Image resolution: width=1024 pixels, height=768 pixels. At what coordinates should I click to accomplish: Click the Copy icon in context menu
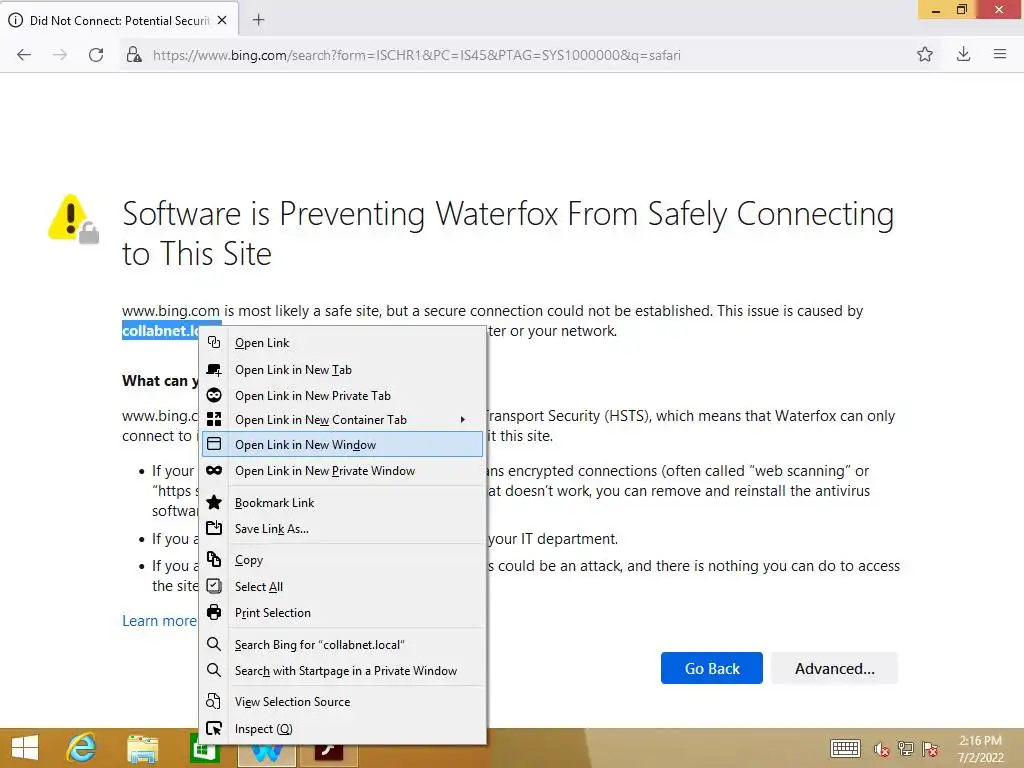click(x=214, y=559)
